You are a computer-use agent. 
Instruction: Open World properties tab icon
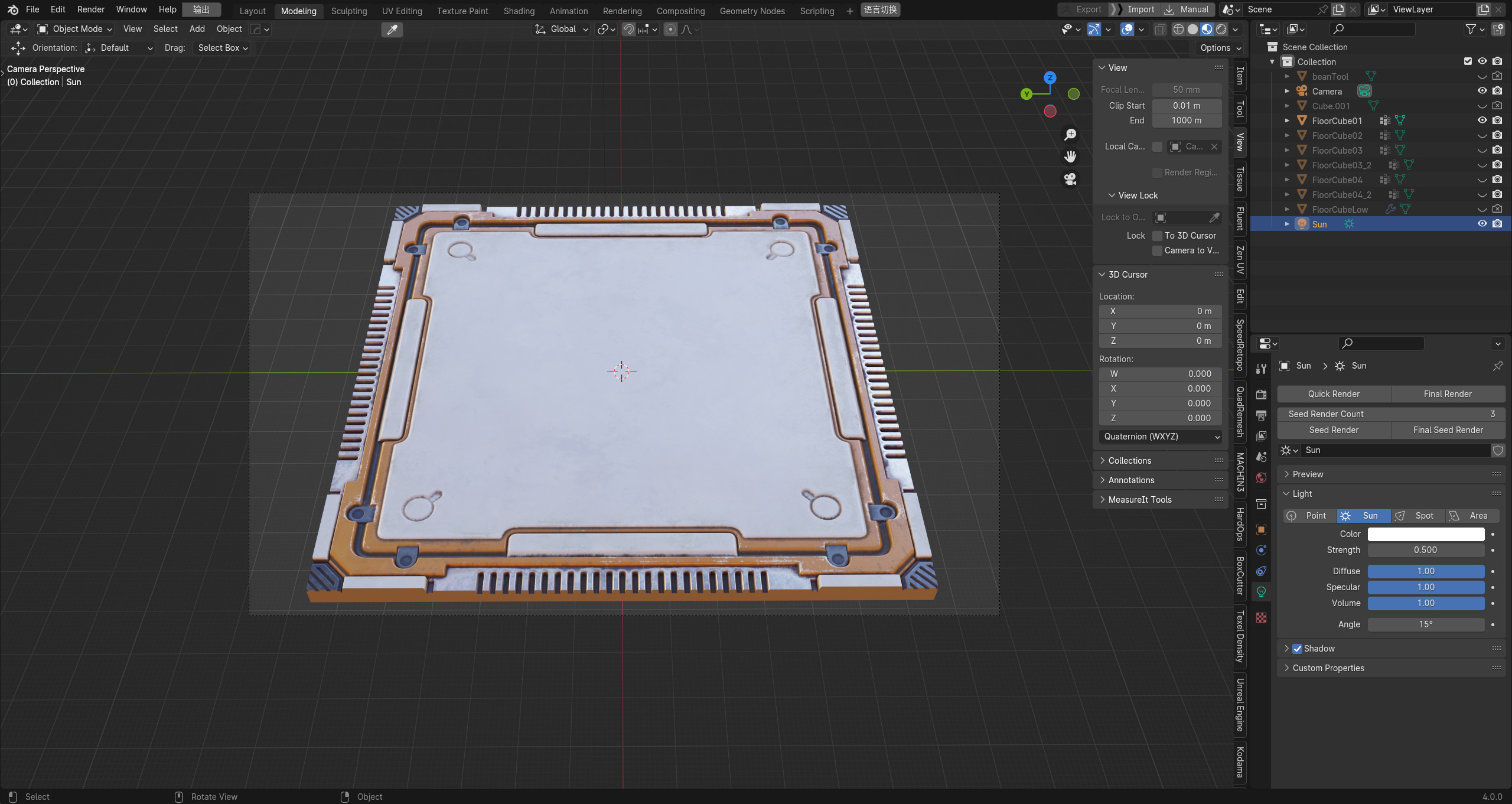1261,477
